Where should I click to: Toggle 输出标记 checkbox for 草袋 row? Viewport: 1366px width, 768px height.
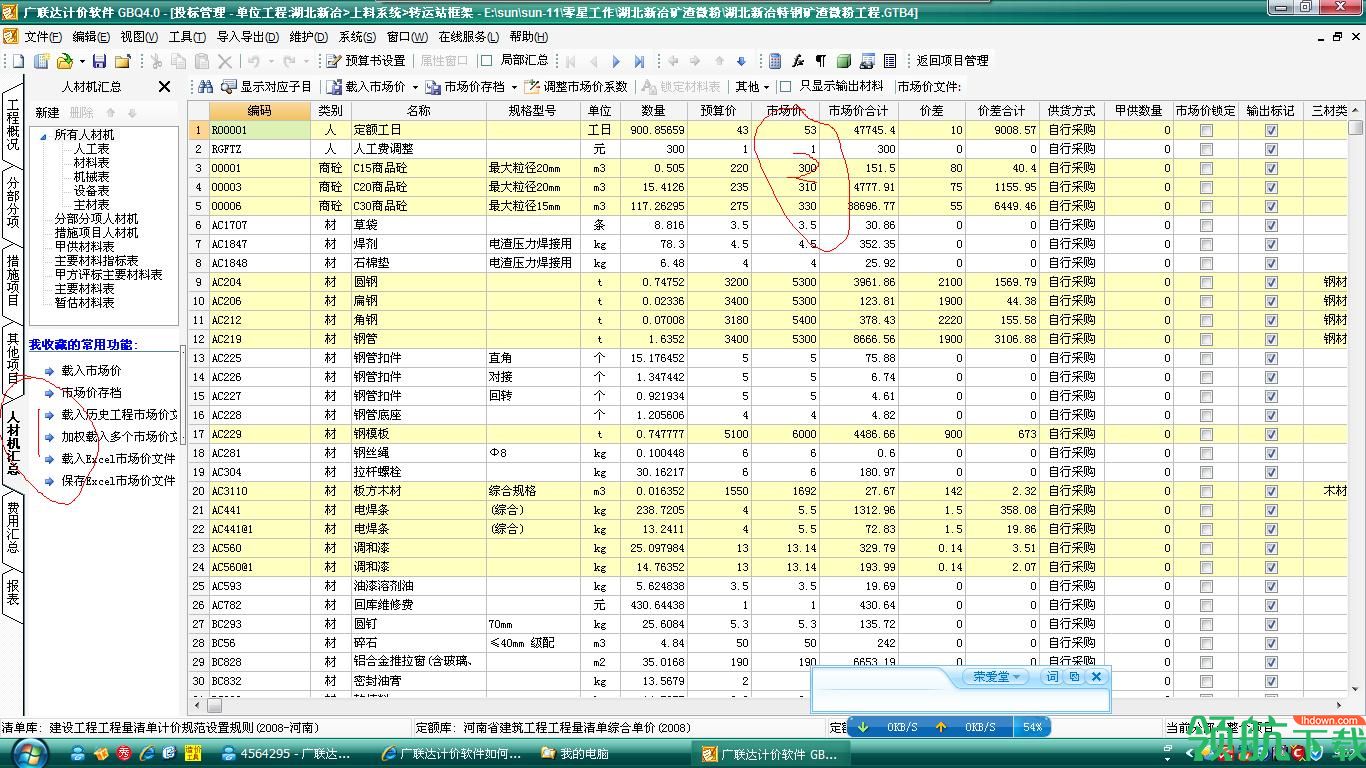[x=1271, y=225]
